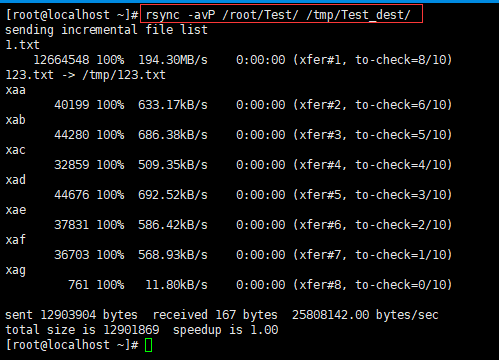The image size is (499, 360).
Task: Click the green cursor at the final prompt
Action: 149,345
